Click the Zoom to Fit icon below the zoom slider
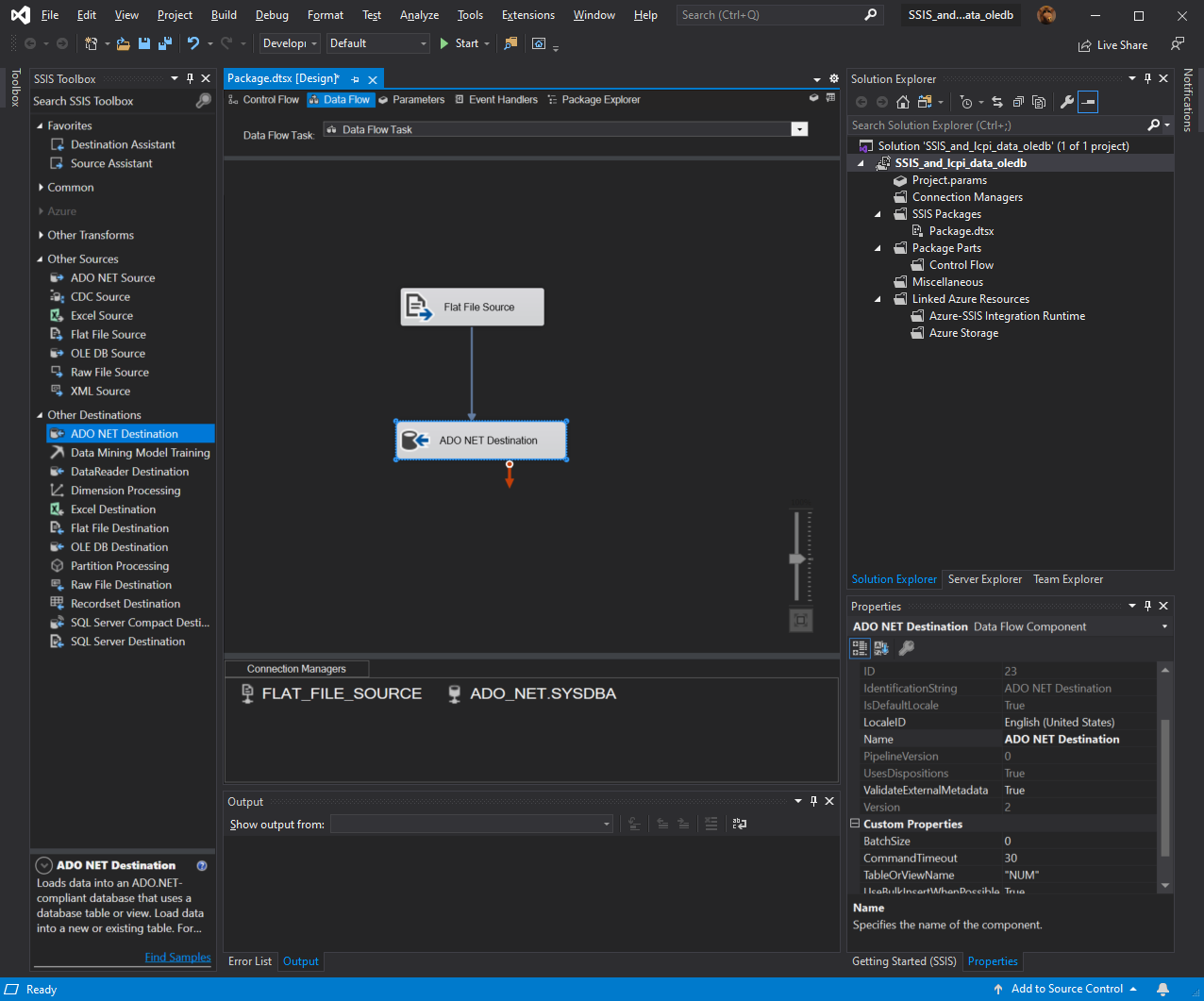The image size is (1204, 1001). [x=800, y=620]
